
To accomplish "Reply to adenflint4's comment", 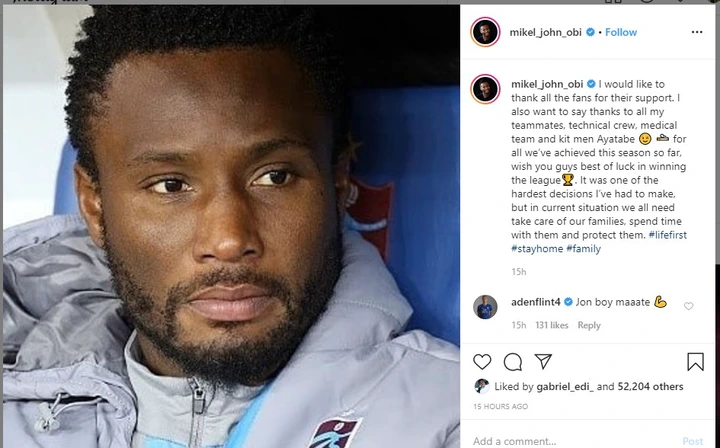I will 589,325.
